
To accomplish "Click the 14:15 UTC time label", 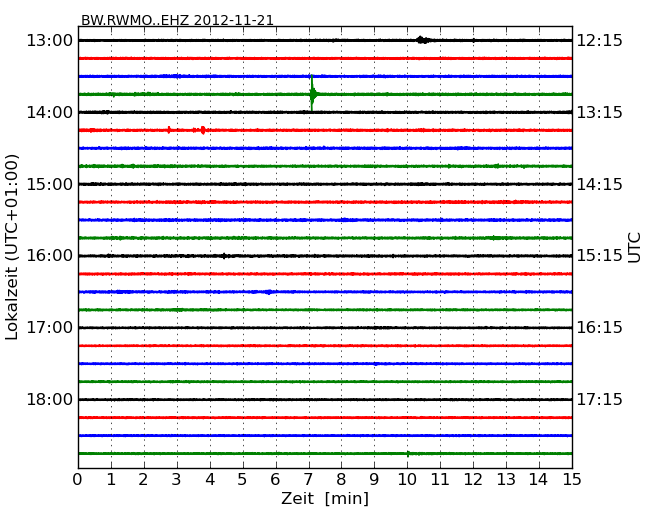I will tap(599, 184).
